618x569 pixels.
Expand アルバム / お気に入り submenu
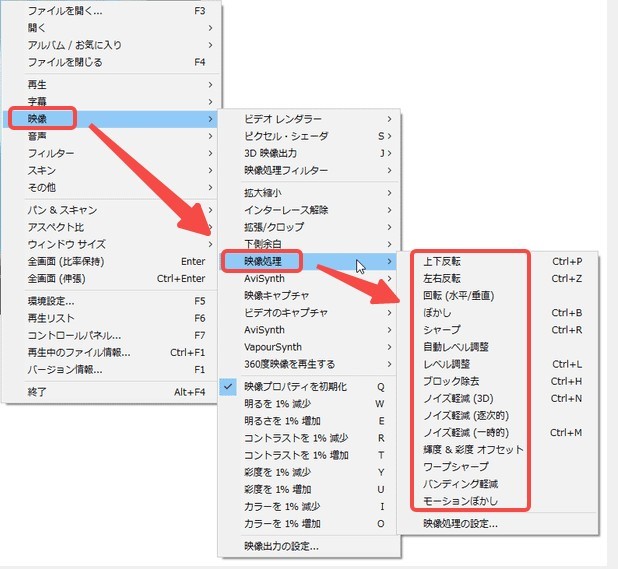coord(110,45)
